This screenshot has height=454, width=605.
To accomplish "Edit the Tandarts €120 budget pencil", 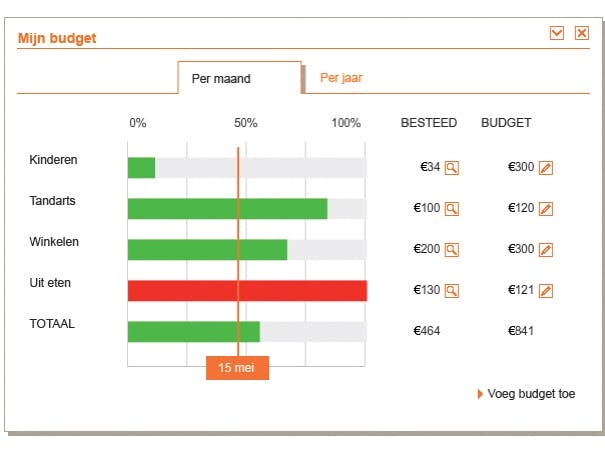I will (545, 209).
